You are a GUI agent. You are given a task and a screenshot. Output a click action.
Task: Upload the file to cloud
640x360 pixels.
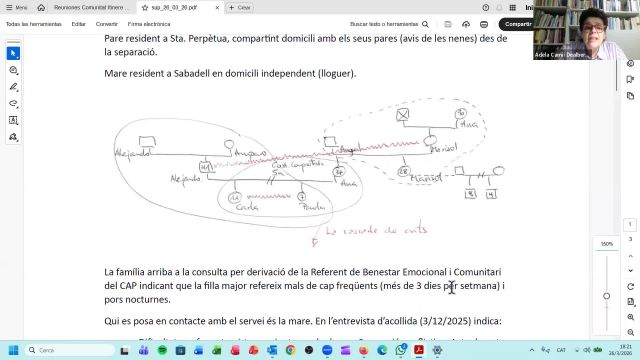click(466, 24)
